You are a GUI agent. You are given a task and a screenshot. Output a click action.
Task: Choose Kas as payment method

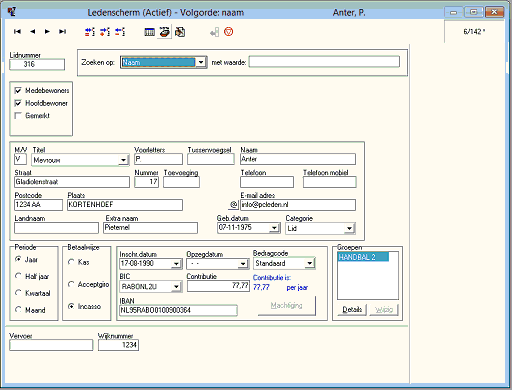pos(71,262)
